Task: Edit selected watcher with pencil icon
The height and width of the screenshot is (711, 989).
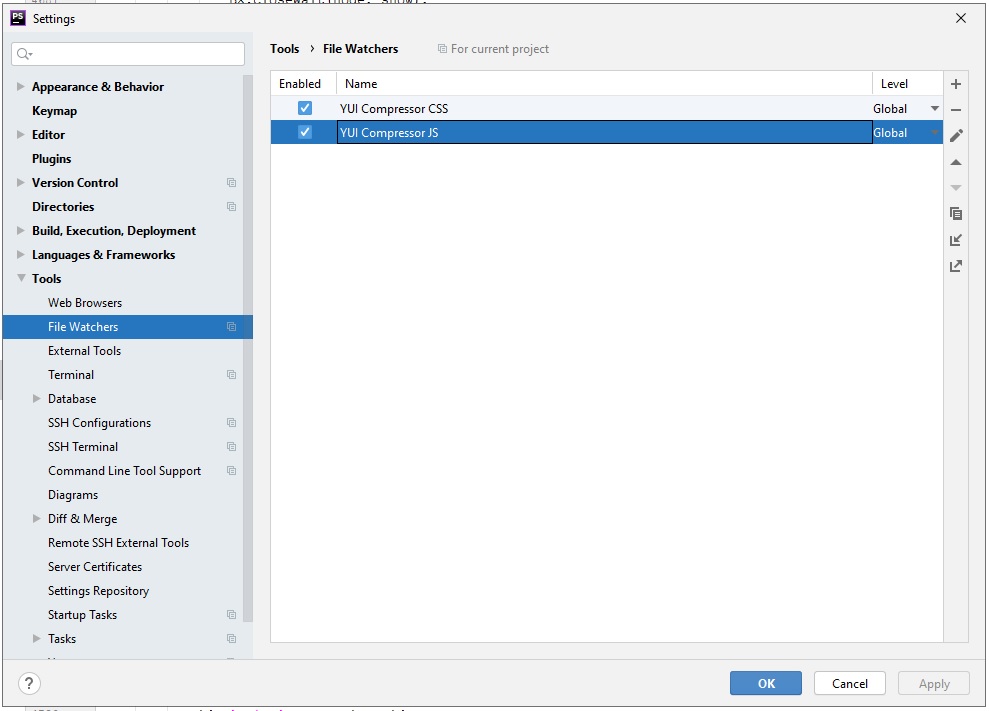Action: coord(956,136)
